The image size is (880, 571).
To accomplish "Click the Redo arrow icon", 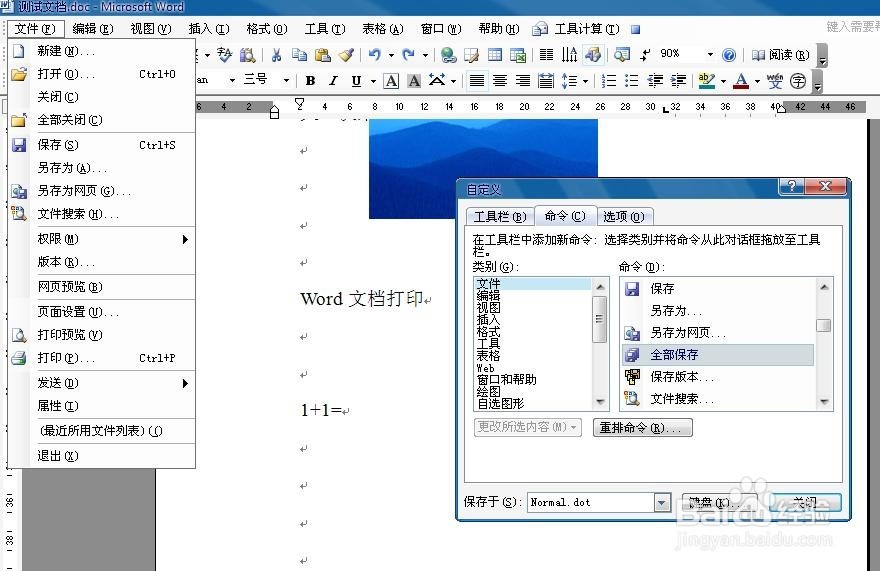I will click(x=409, y=55).
